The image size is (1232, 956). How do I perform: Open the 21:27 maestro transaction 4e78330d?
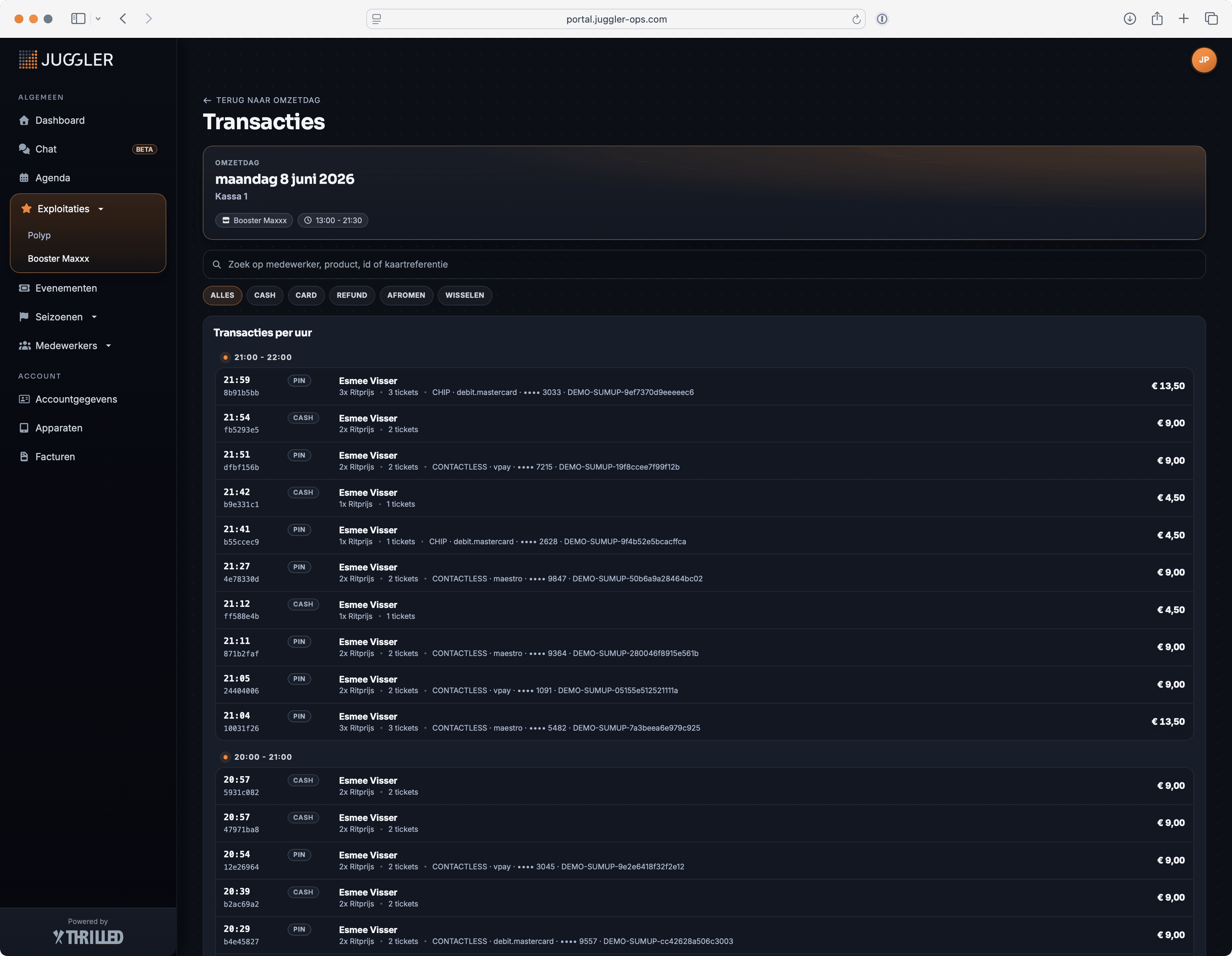[704, 573]
